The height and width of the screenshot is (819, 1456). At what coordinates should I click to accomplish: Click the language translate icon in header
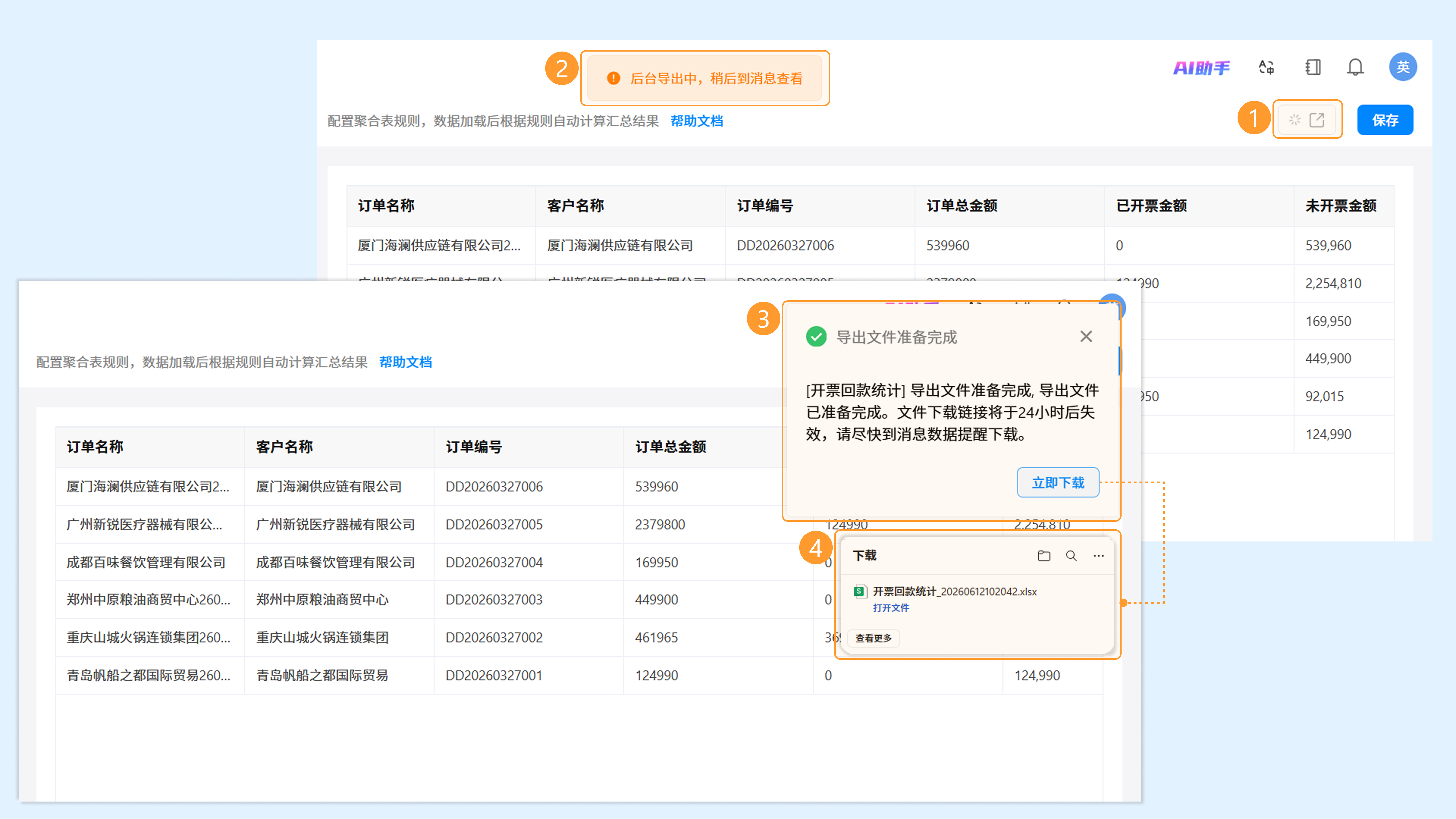click(x=1266, y=67)
